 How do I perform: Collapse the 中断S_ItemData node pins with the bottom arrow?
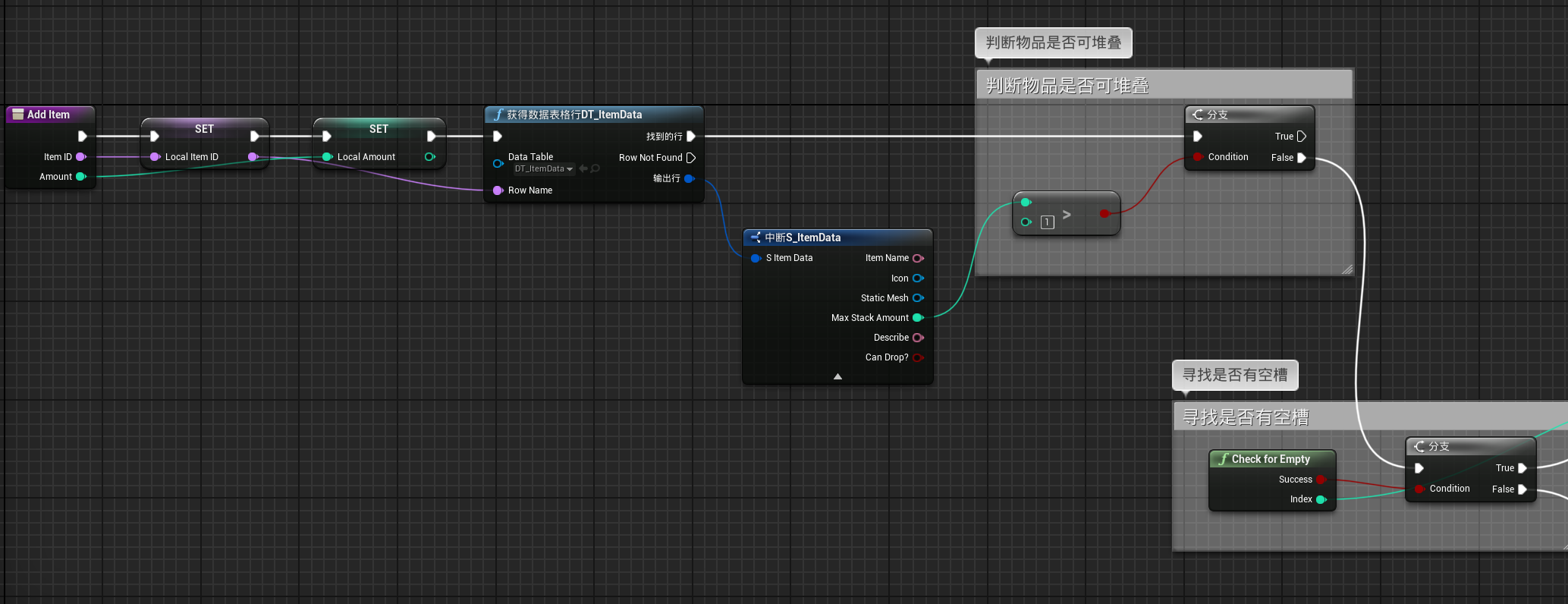(x=837, y=376)
